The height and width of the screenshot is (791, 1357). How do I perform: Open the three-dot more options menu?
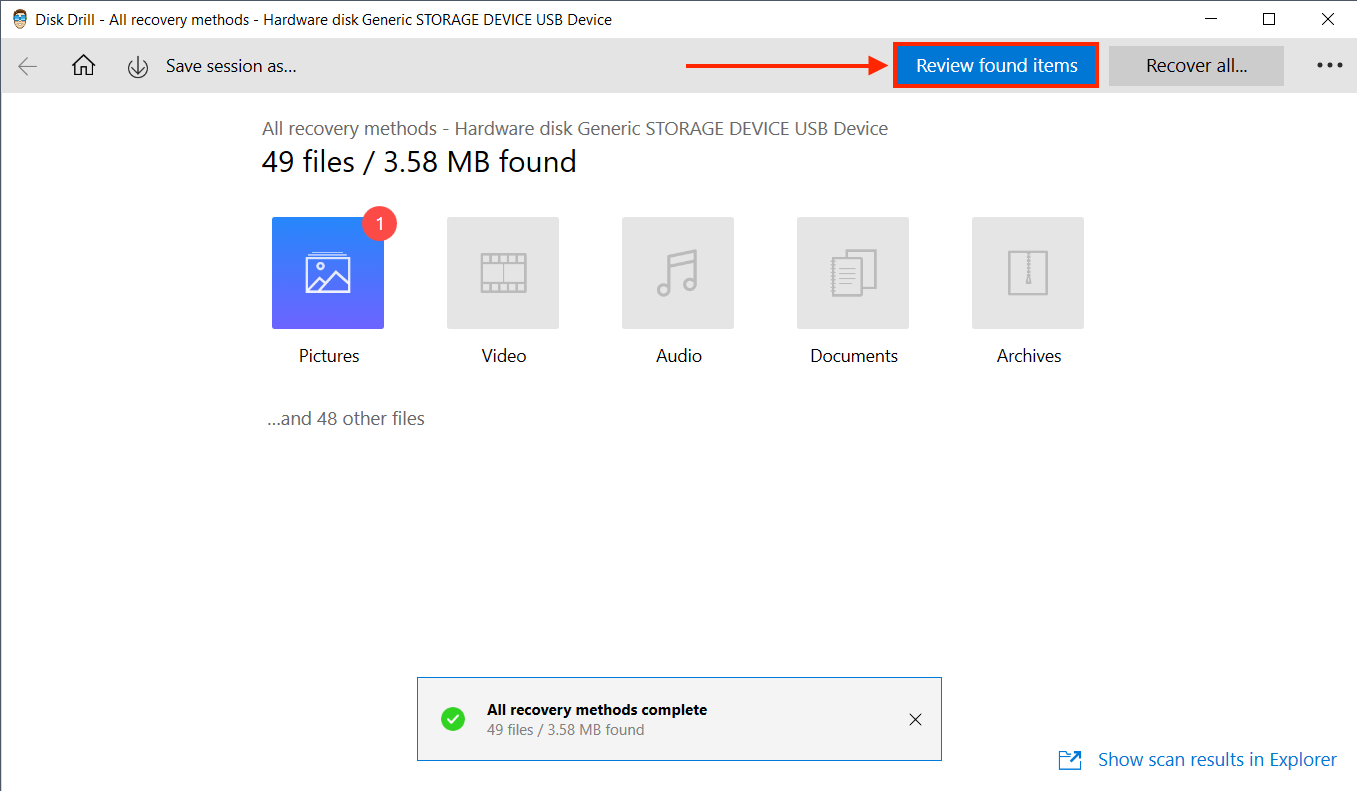point(1329,66)
